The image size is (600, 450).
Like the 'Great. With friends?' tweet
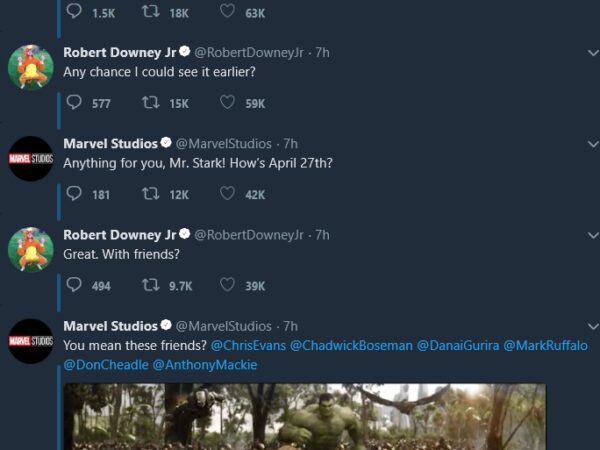click(227, 285)
